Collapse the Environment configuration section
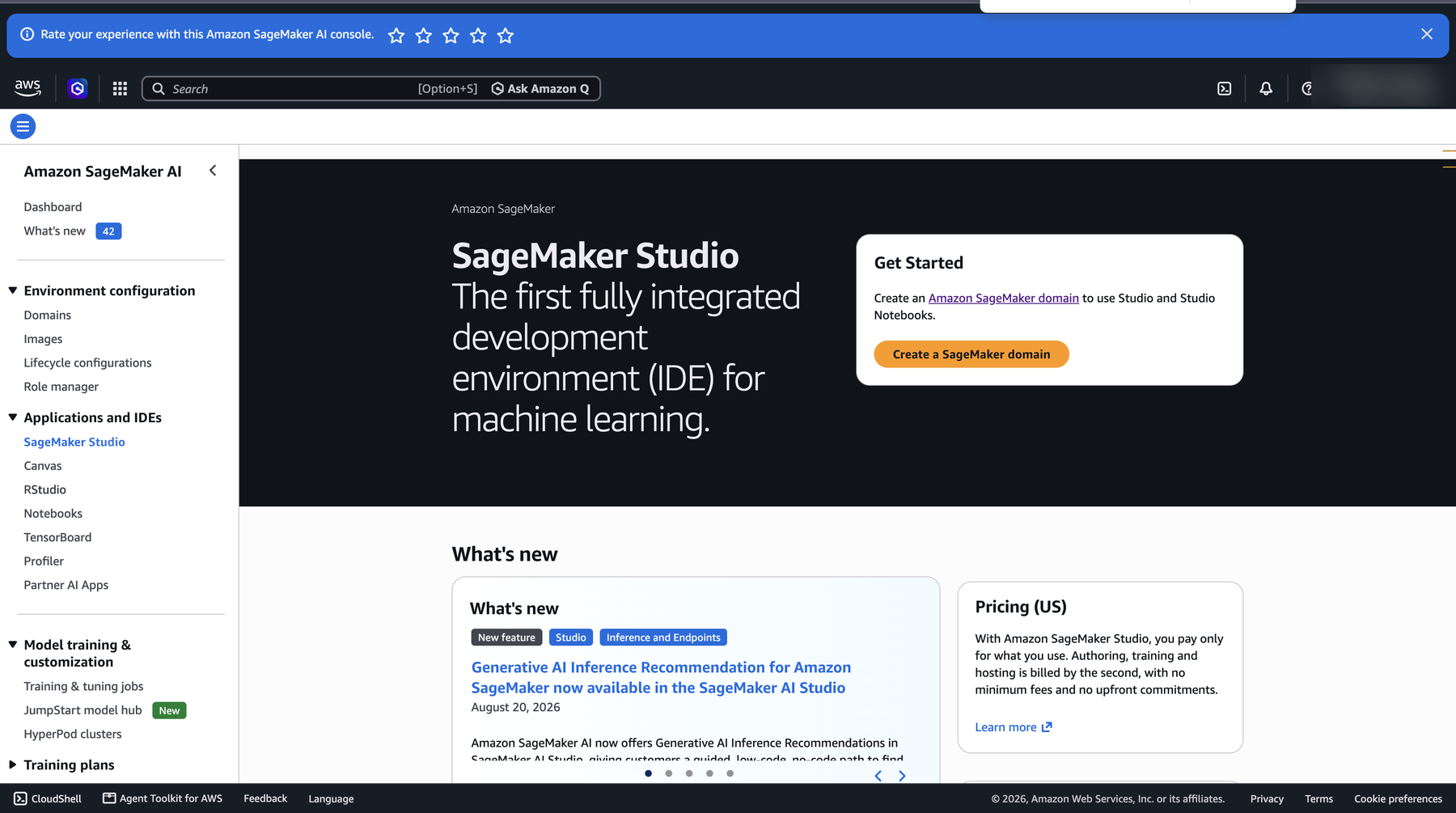Image resolution: width=1456 pixels, height=813 pixels. pos(13,290)
